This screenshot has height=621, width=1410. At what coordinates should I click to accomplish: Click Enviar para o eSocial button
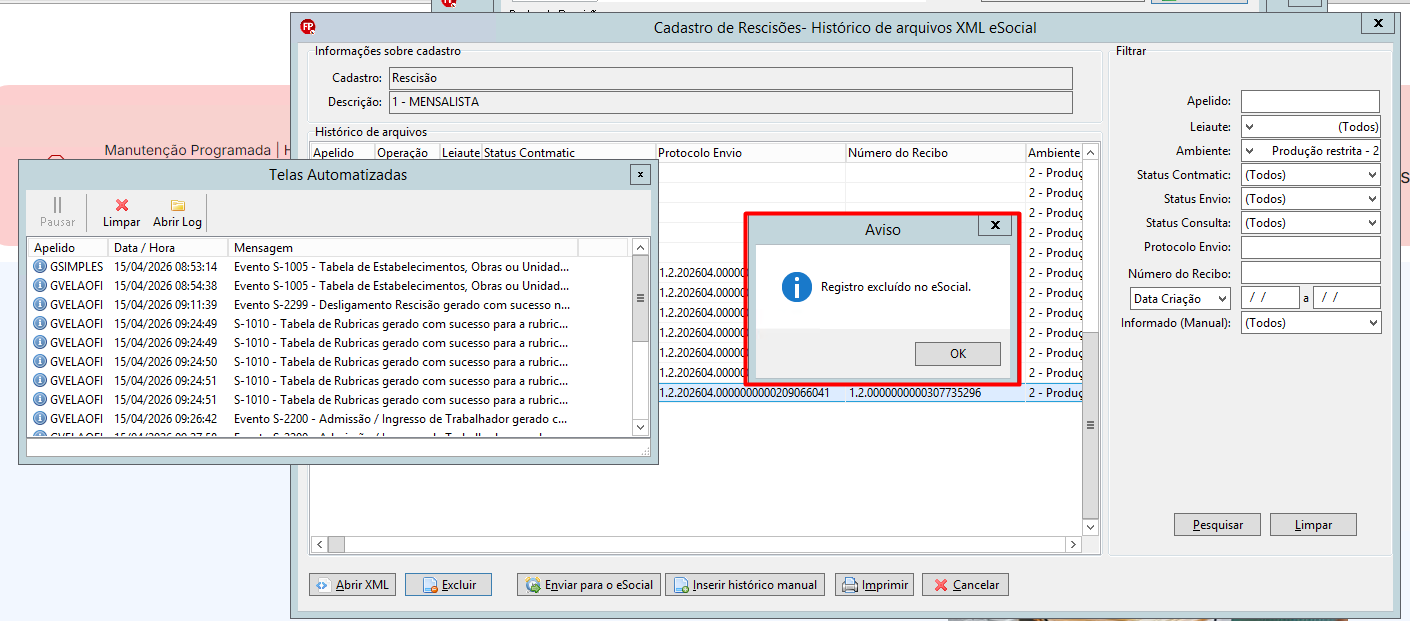click(x=589, y=585)
